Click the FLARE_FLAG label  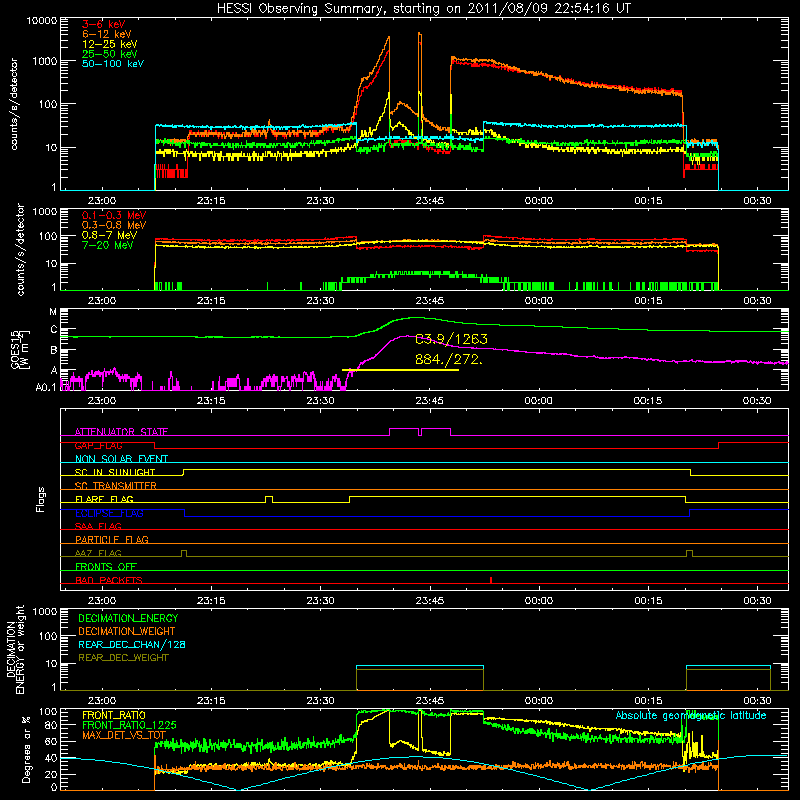click(104, 499)
